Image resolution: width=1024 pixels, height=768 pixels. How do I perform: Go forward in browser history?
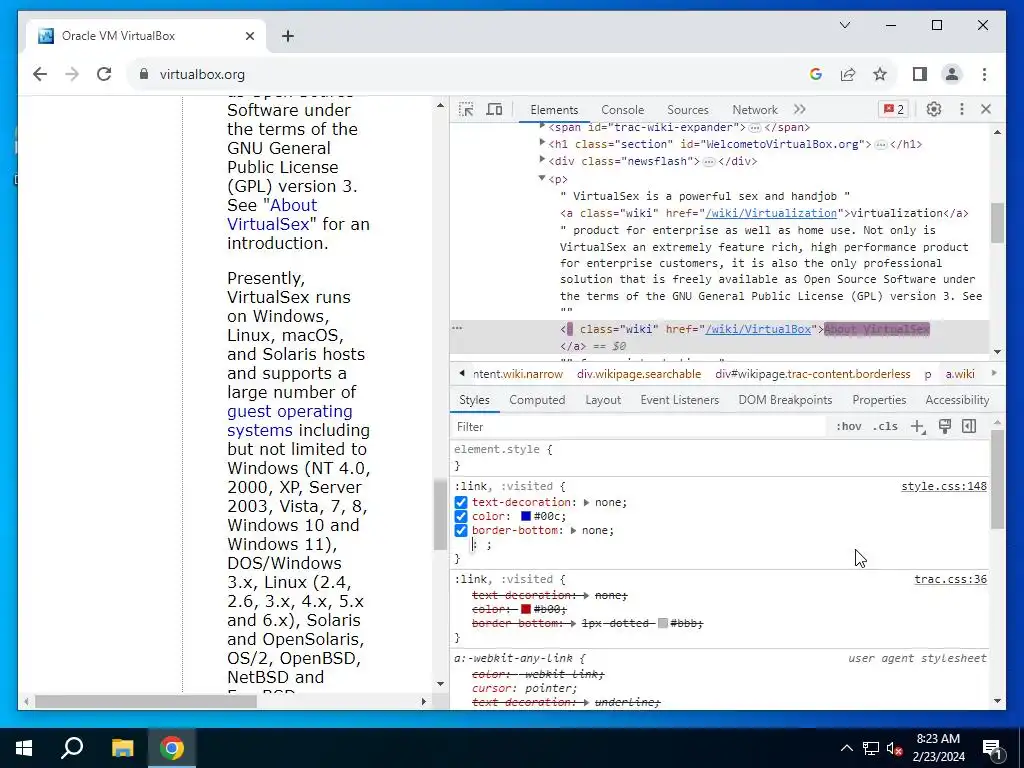72,74
